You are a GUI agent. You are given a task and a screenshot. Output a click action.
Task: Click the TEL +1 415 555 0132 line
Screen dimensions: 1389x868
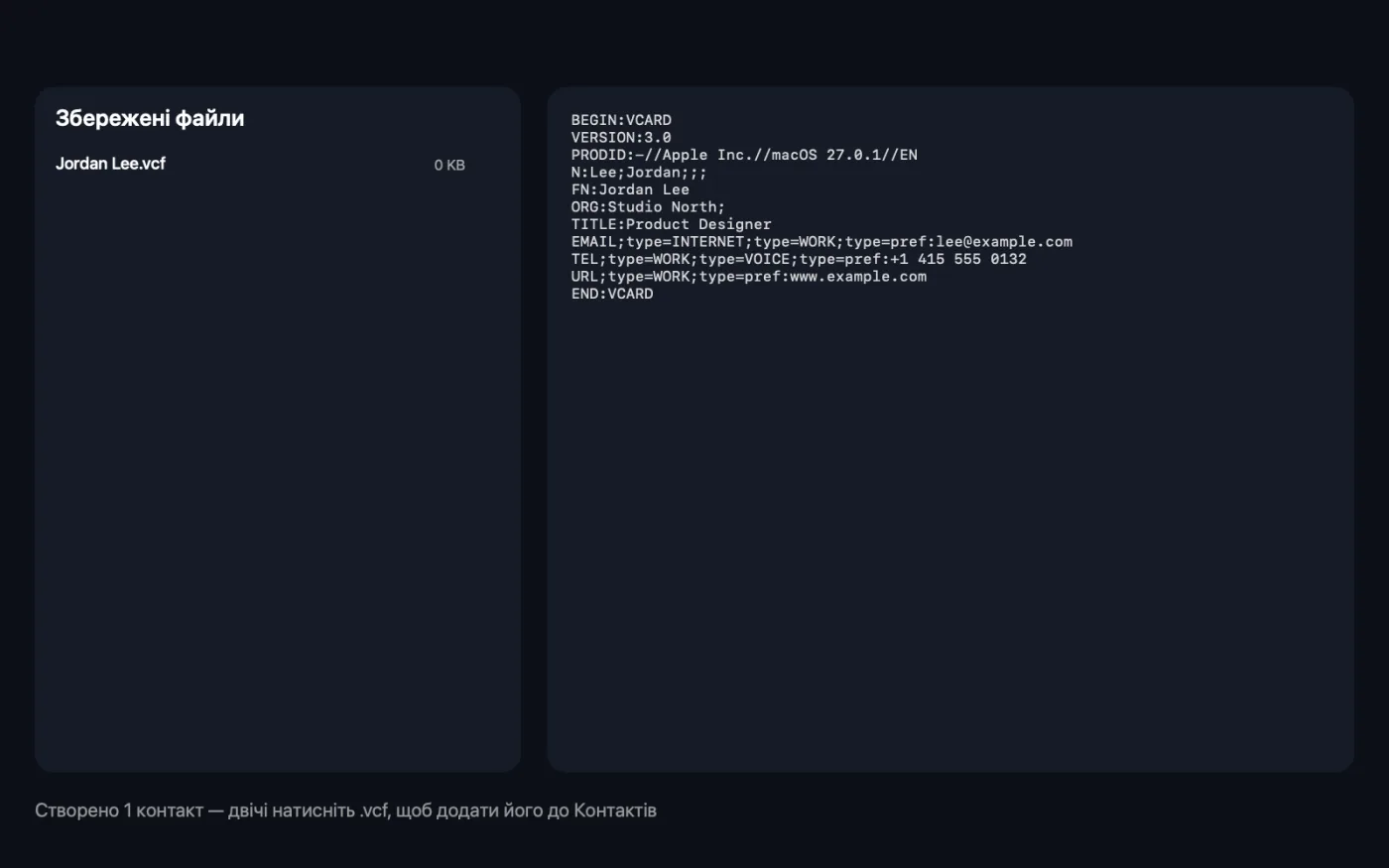coord(799,259)
